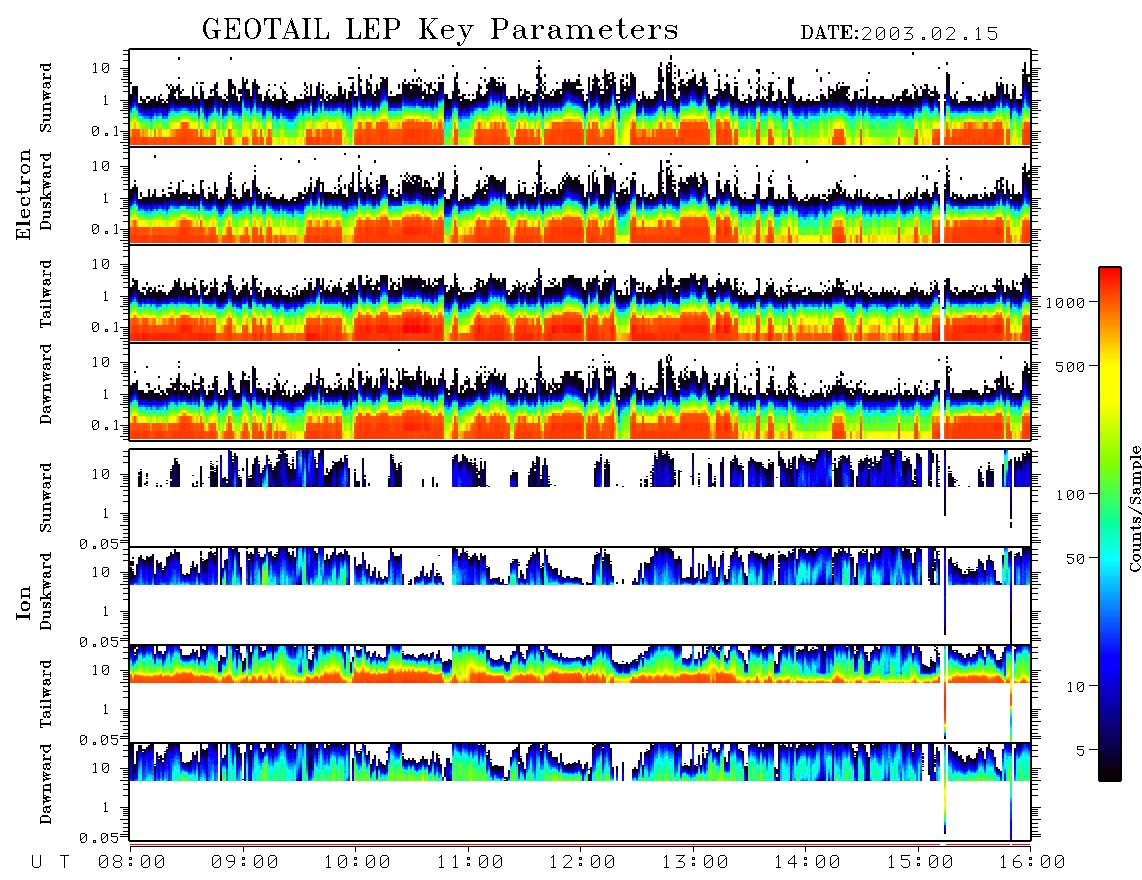The width and height of the screenshot is (1142, 880).
Task: Click the 08:00 time axis label
Action: tap(132, 862)
